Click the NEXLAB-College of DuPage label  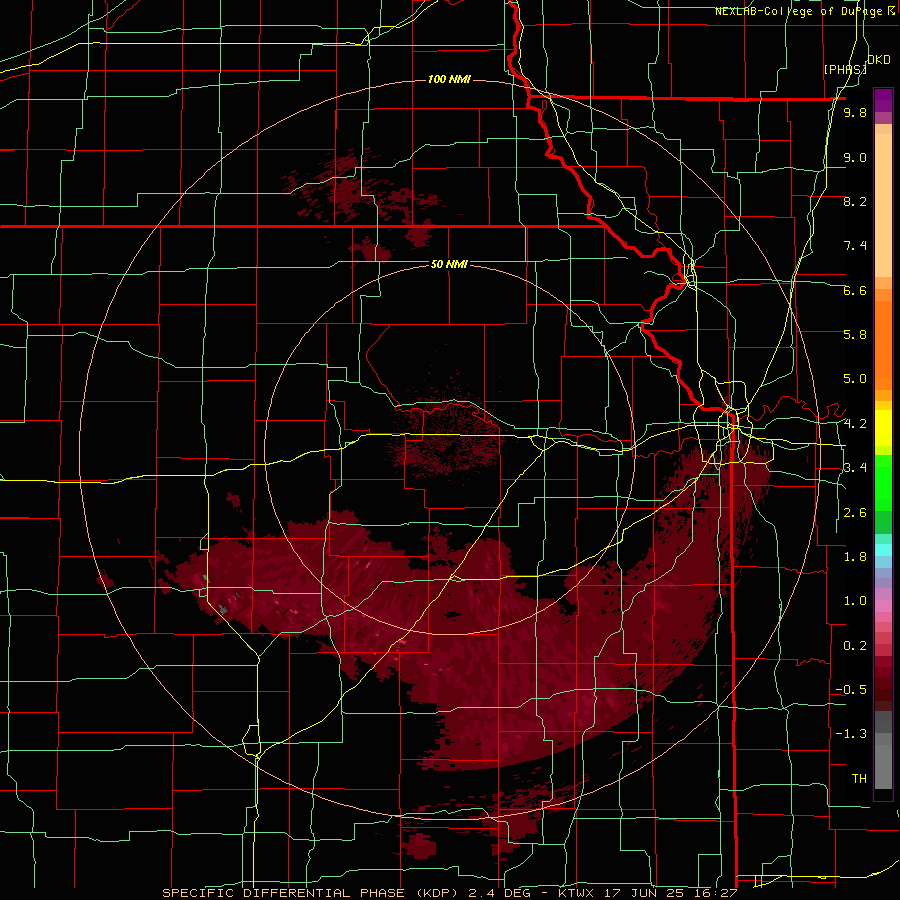pyautogui.click(x=800, y=11)
